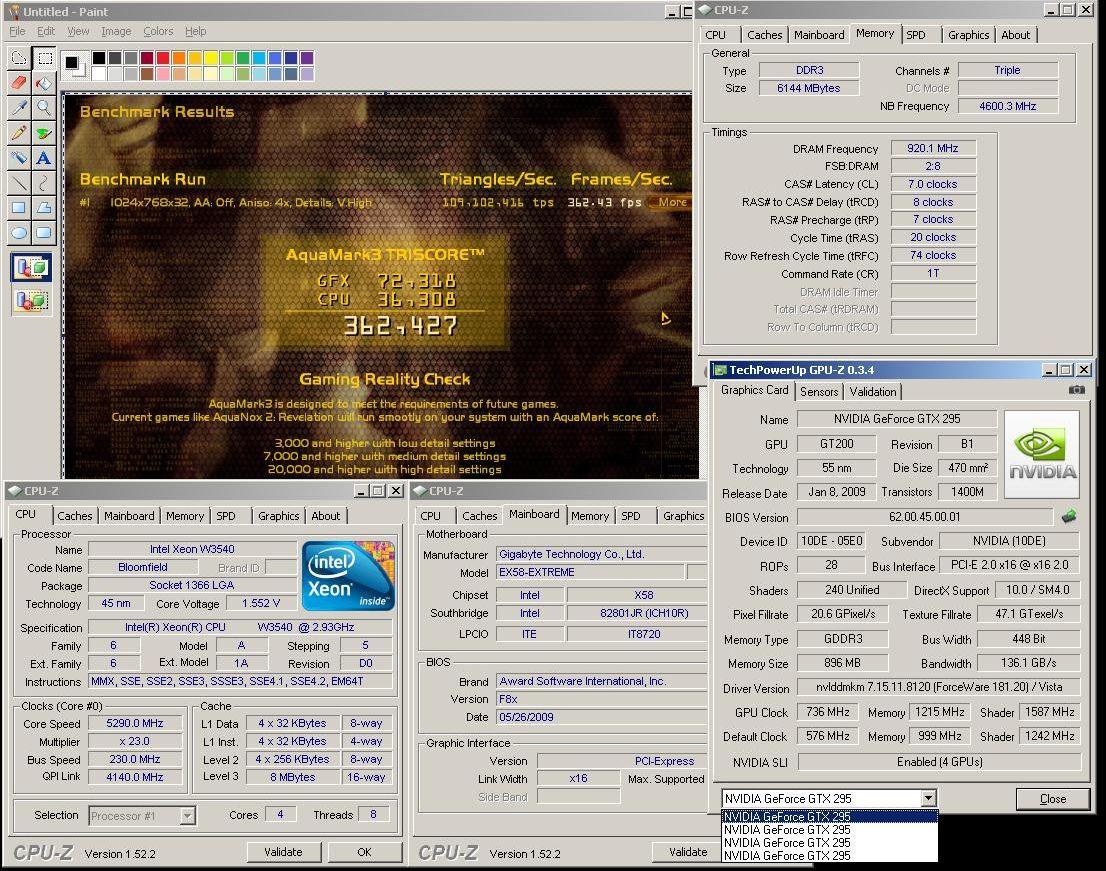Open the graphics card selector dropdown arrow in GPU-Z
1106x871 pixels.
(928, 798)
